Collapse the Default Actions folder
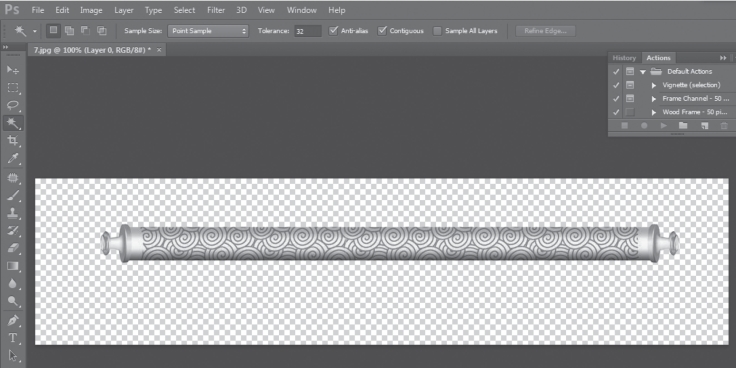 point(643,72)
